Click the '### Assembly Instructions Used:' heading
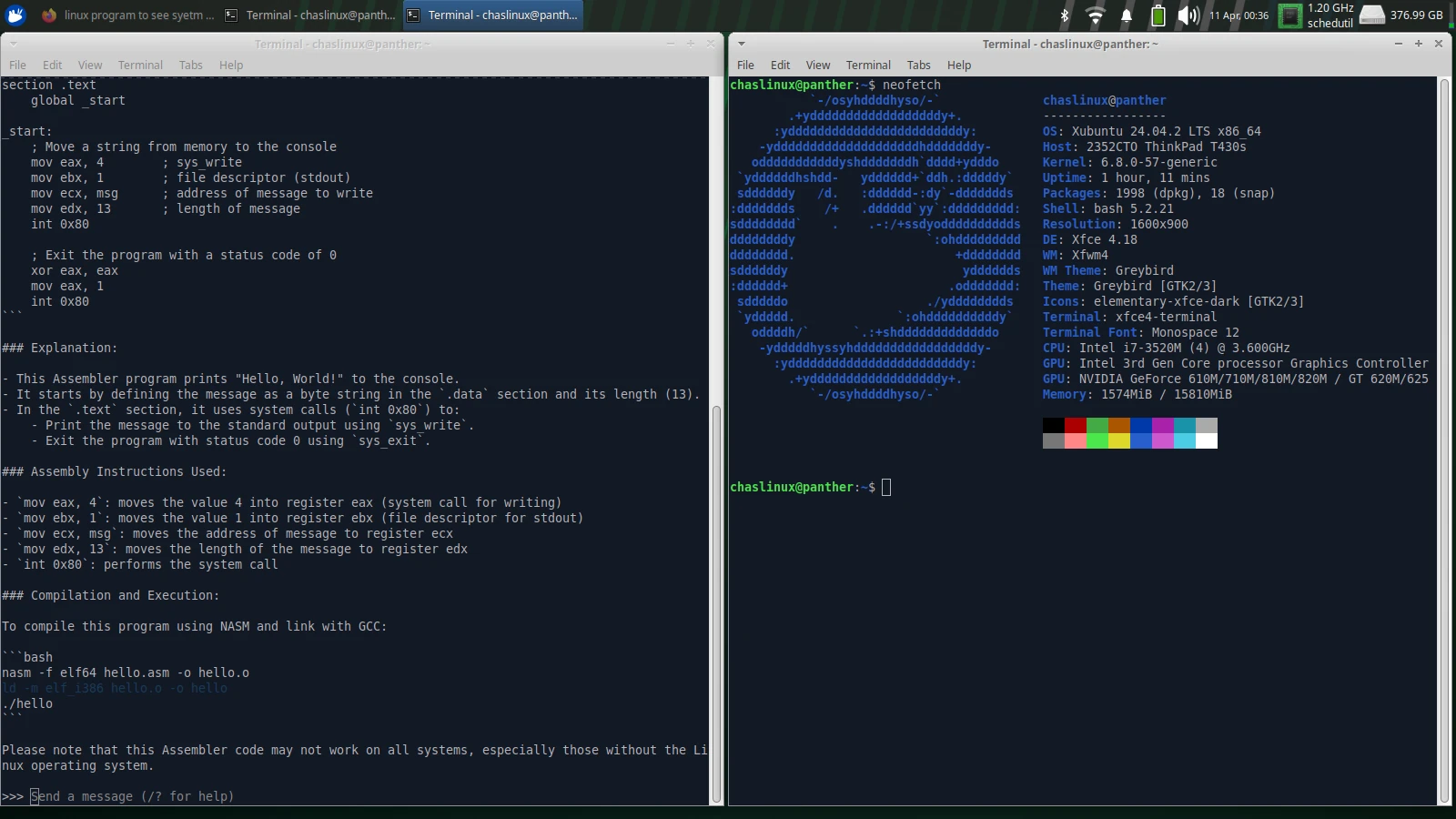 [x=114, y=471]
